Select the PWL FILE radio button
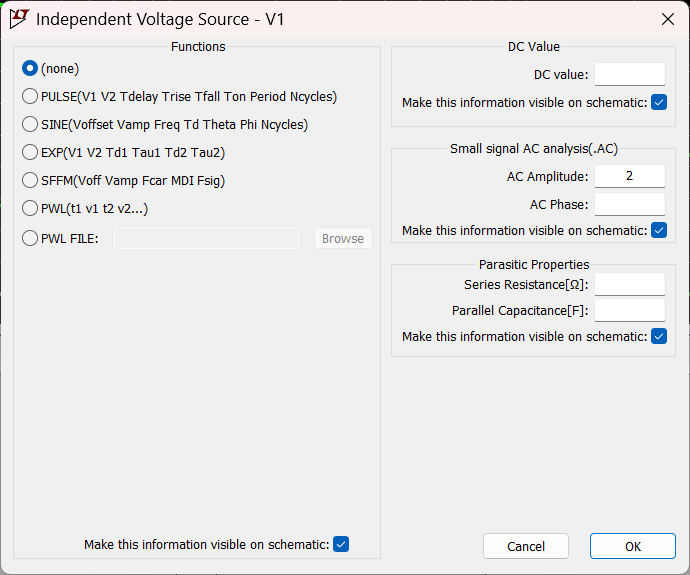This screenshot has width=690, height=575. coord(30,238)
